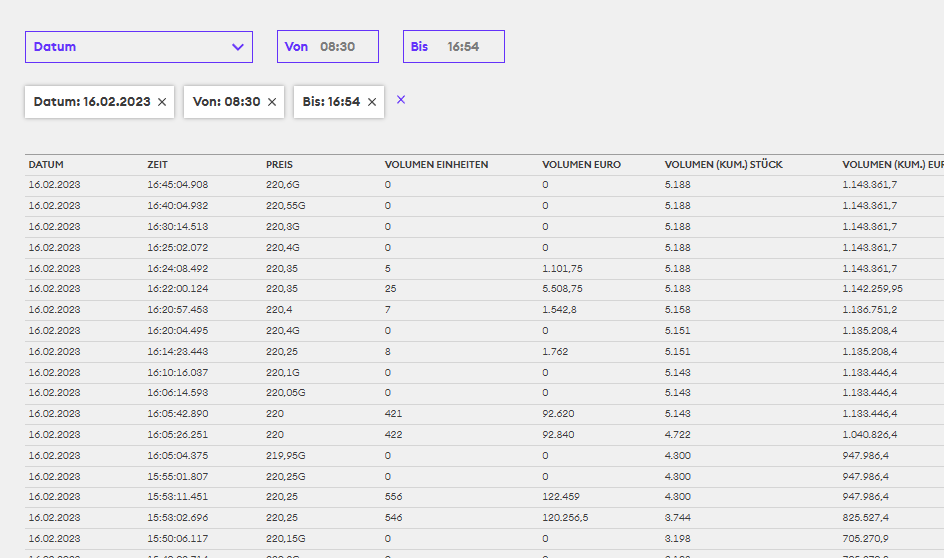The image size is (944, 558).
Task: Click the Datum: 16.02.2023 chip label
Action: click(92, 102)
